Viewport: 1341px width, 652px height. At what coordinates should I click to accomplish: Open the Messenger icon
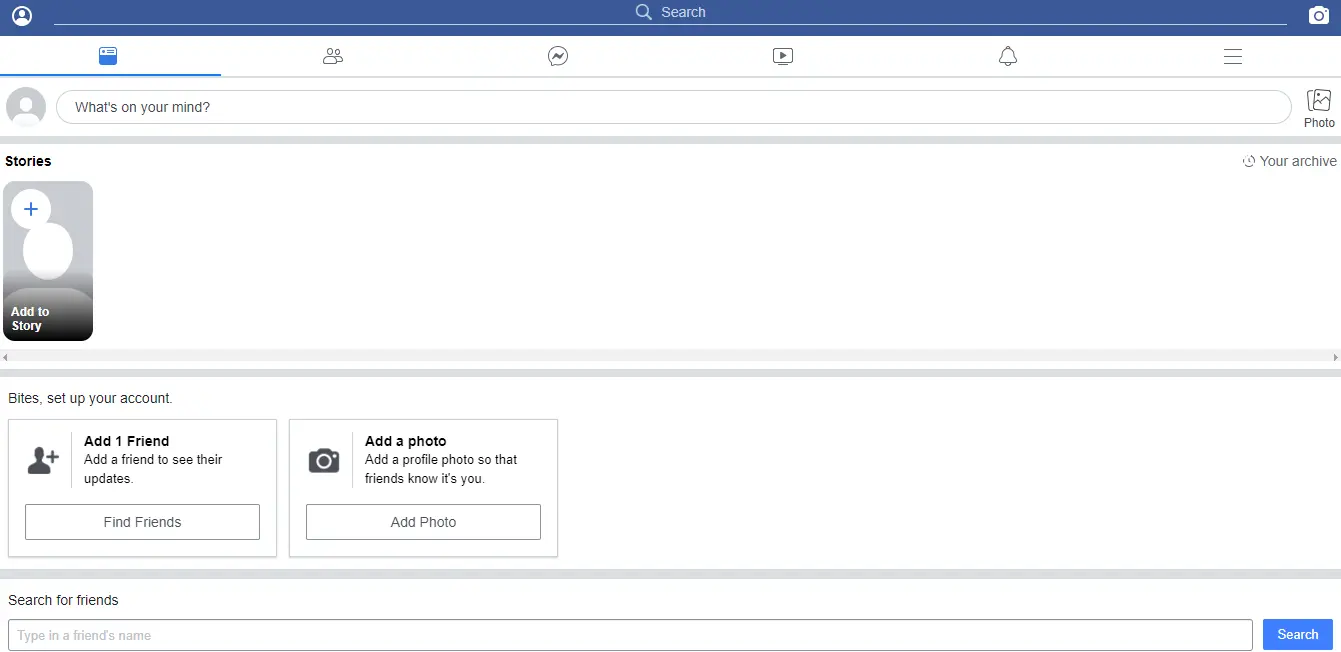pos(558,57)
